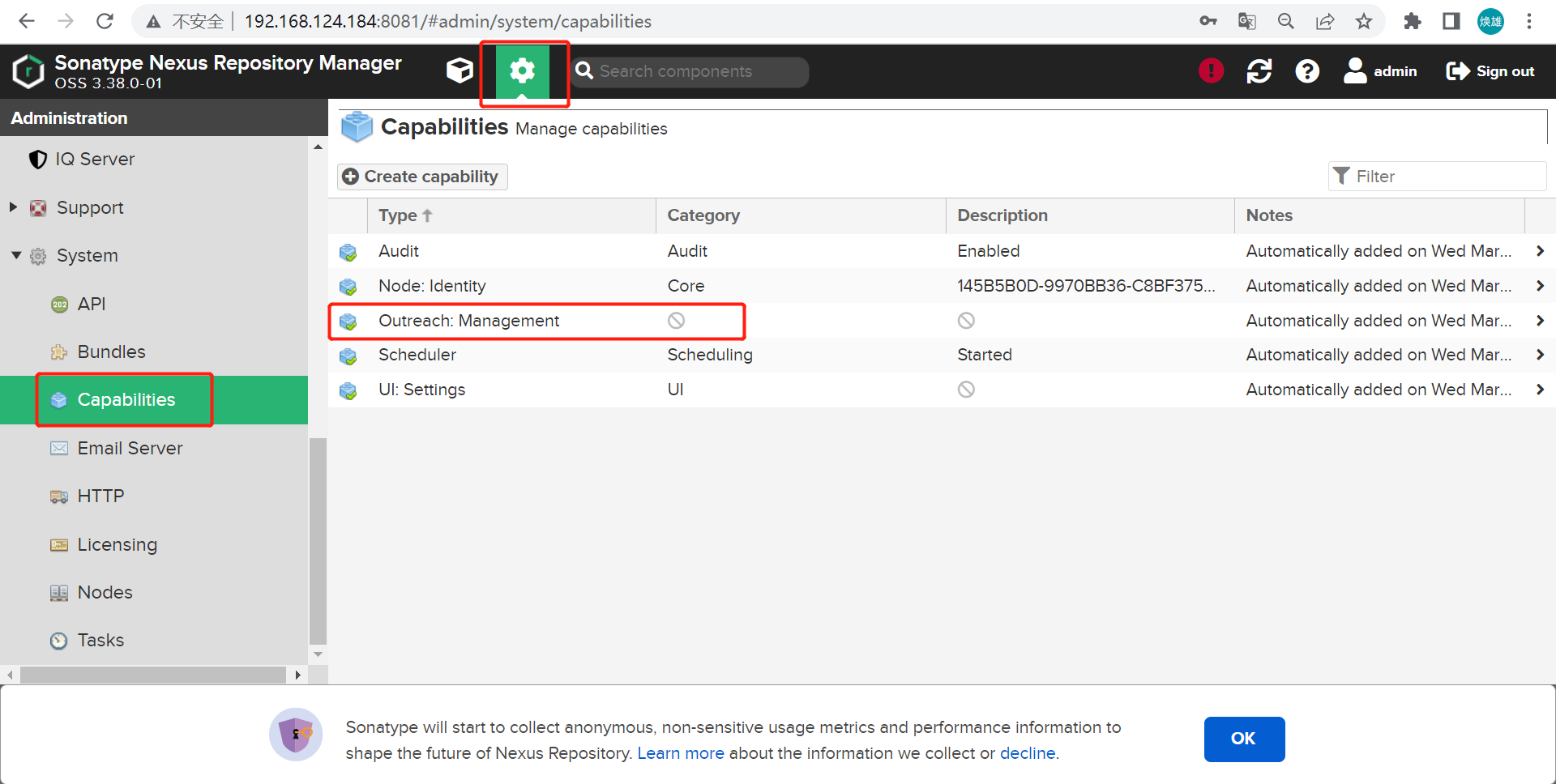Viewport: 1556px width, 784px height.
Task: Open the UI: Settings capability row
Action: [x=942, y=390]
